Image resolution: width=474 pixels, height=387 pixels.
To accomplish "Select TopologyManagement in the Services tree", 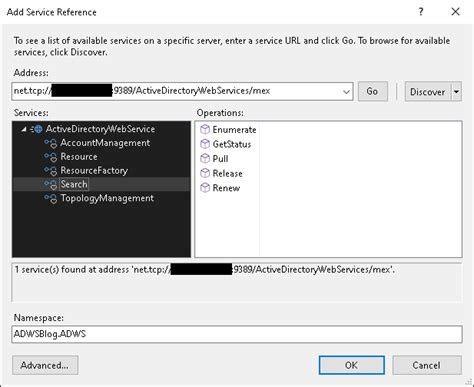I will pyautogui.click(x=107, y=198).
